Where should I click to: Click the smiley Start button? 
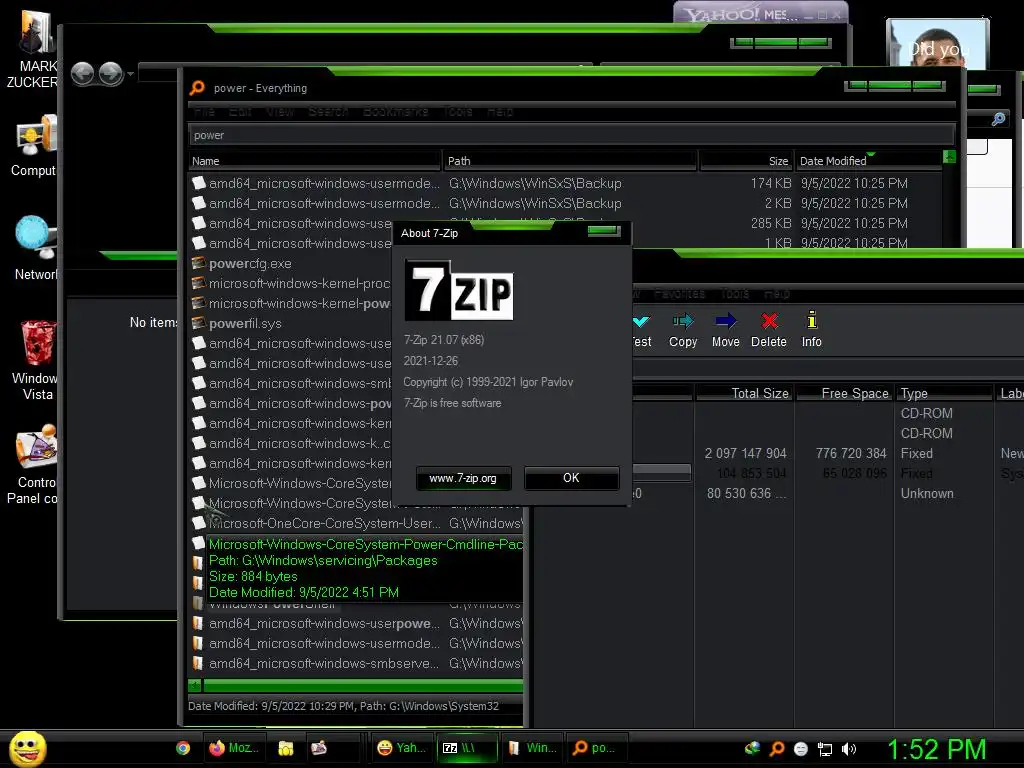[28, 748]
